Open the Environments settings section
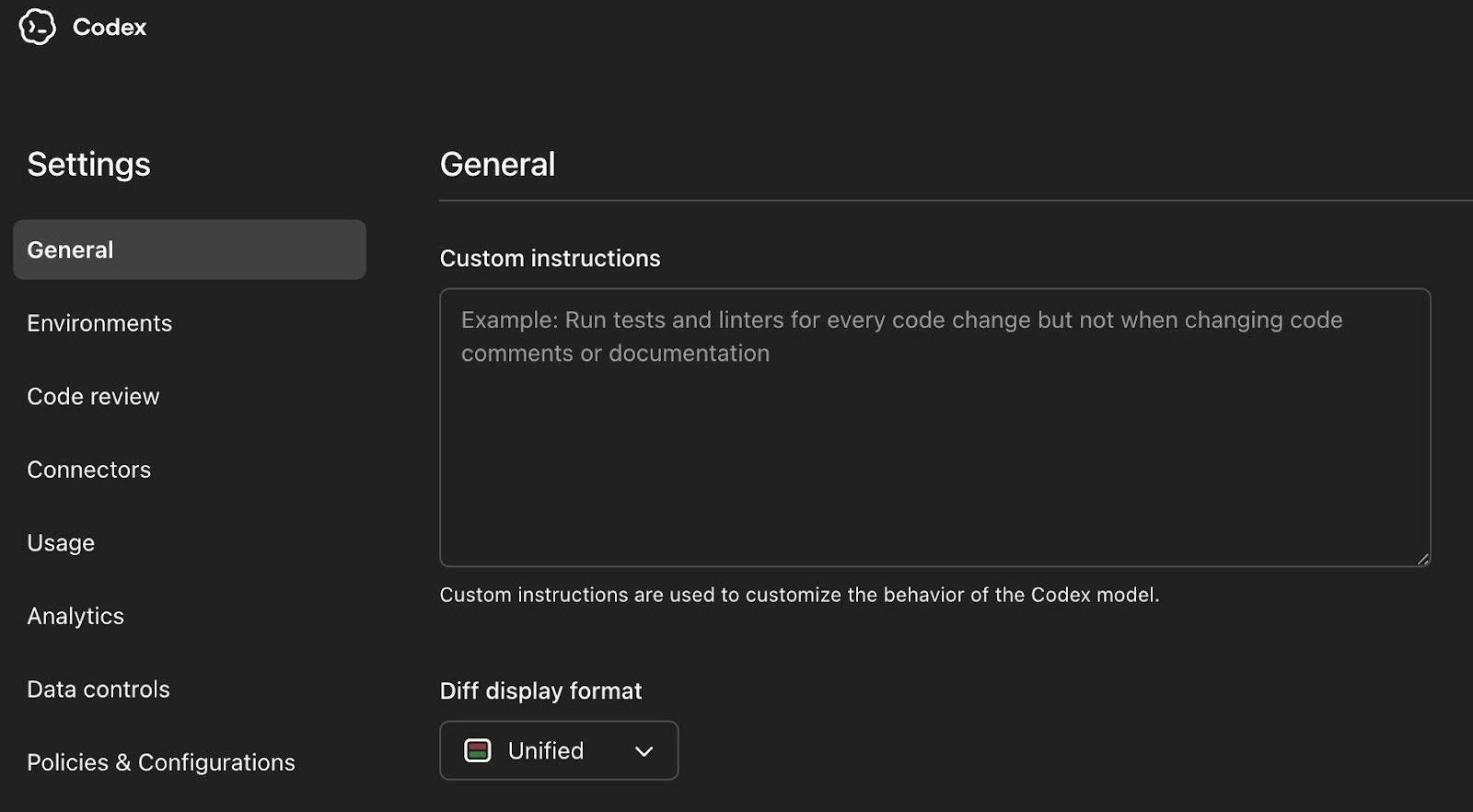 coord(99,323)
